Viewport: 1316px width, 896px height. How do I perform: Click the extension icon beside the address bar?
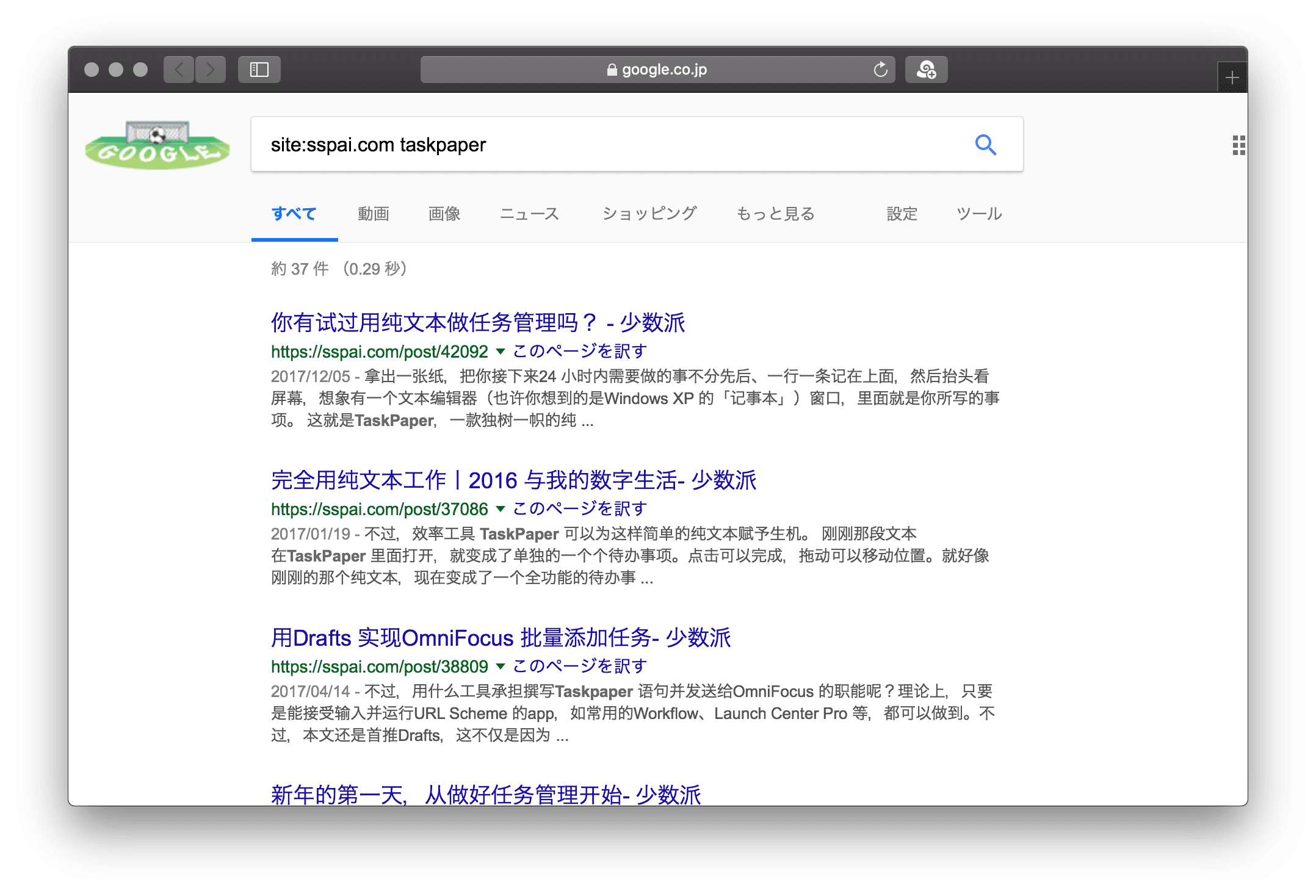pyautogui.click(x=926, y=70)
